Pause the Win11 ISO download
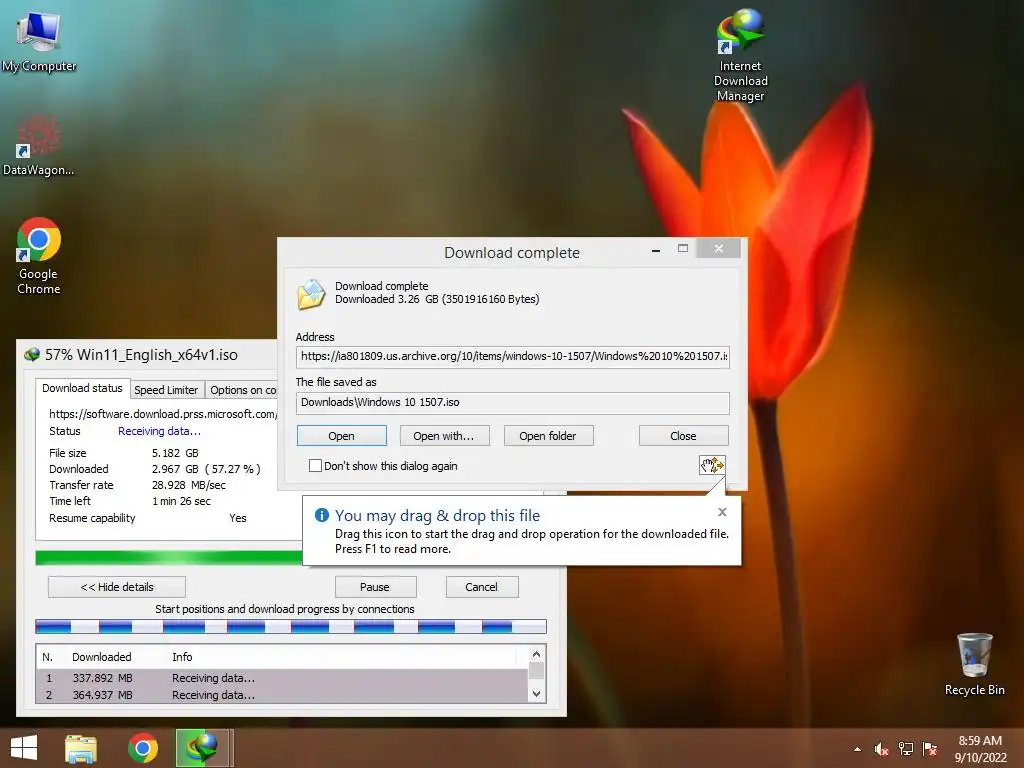Screen dimensions: 1024x768 pos(375,586)
